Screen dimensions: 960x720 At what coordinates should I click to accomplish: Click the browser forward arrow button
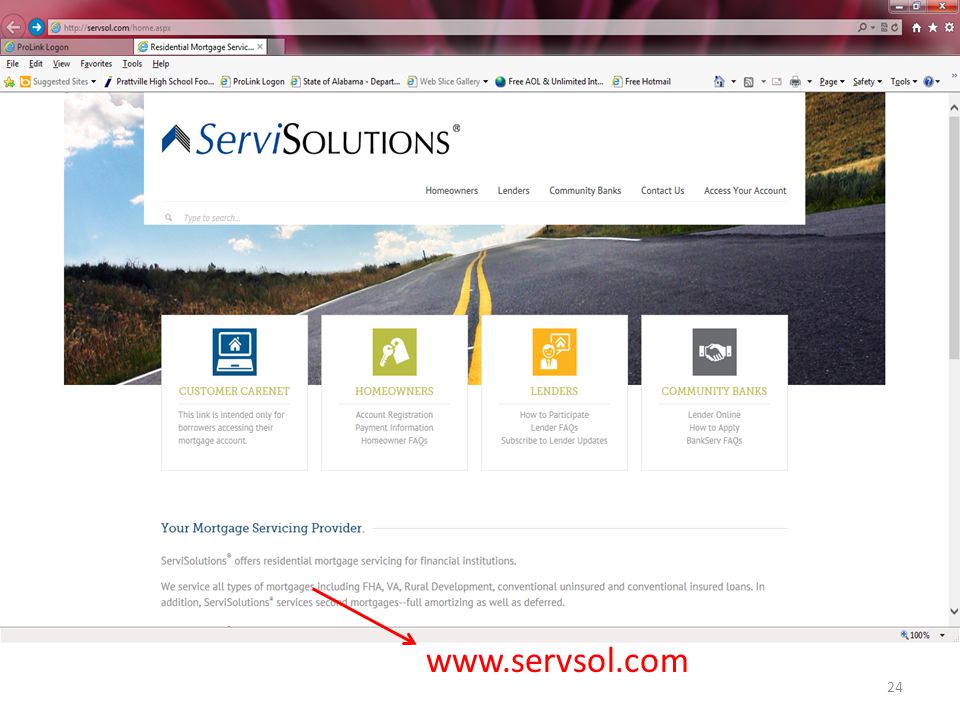37,27
